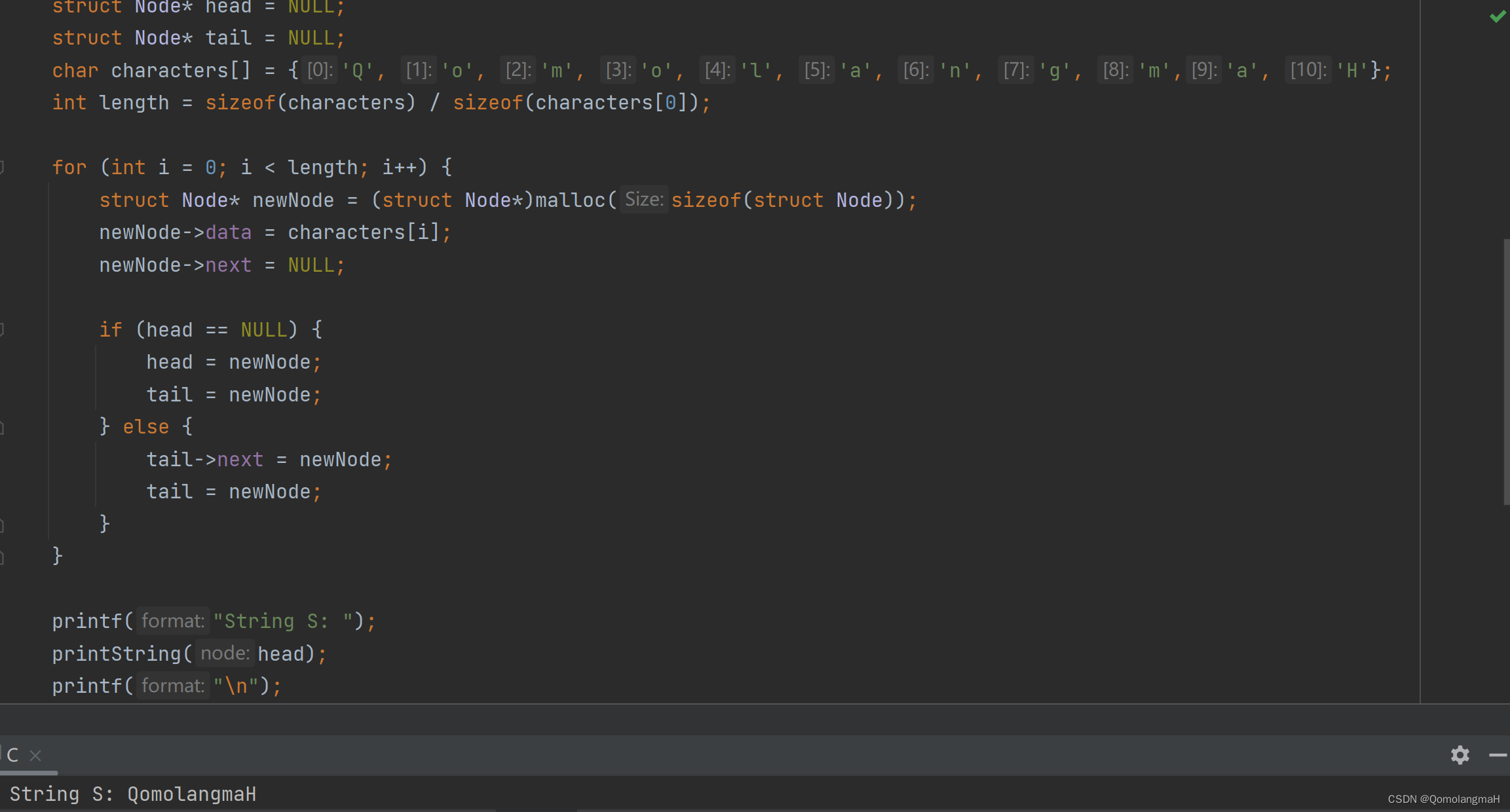The height and width of the screenshot is (812, 1510).
Task: Click console output 'String S: QomolangmaH'
Action: pos(133,794)
